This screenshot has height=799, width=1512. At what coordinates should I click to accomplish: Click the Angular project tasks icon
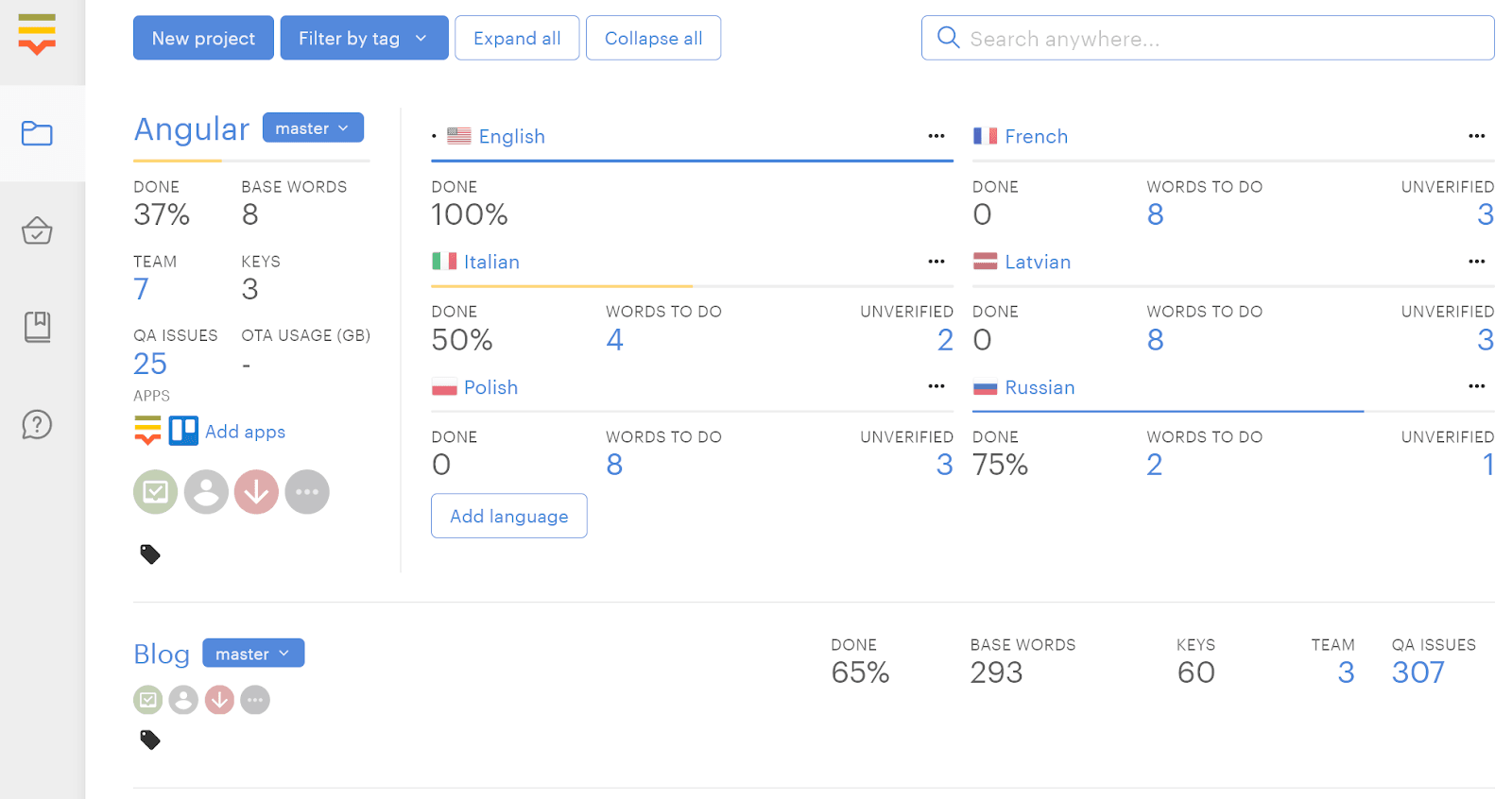tap(155, 492)
